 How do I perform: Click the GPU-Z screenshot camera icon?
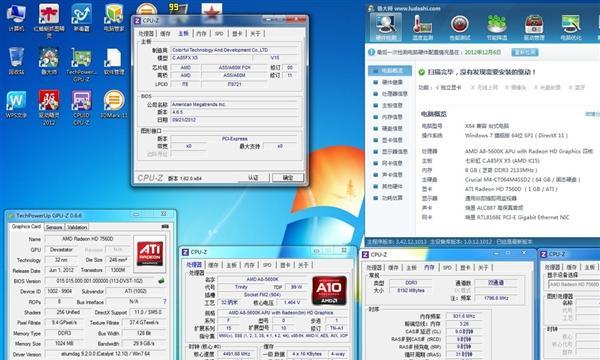pyautogui.click(x=165, y=226)
